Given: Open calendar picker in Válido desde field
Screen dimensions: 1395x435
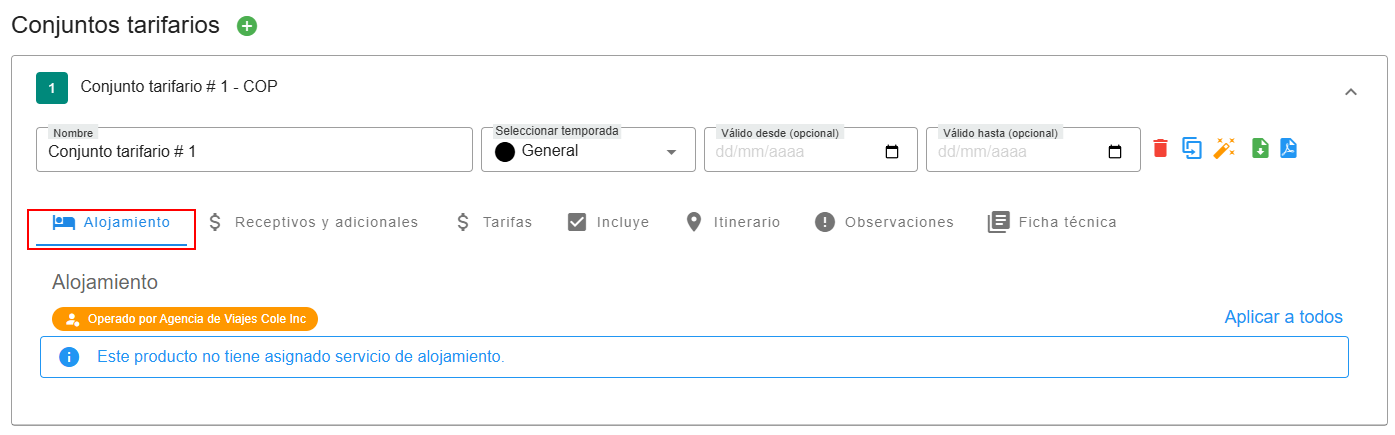Looking at the screenshot, I should 893,152.
